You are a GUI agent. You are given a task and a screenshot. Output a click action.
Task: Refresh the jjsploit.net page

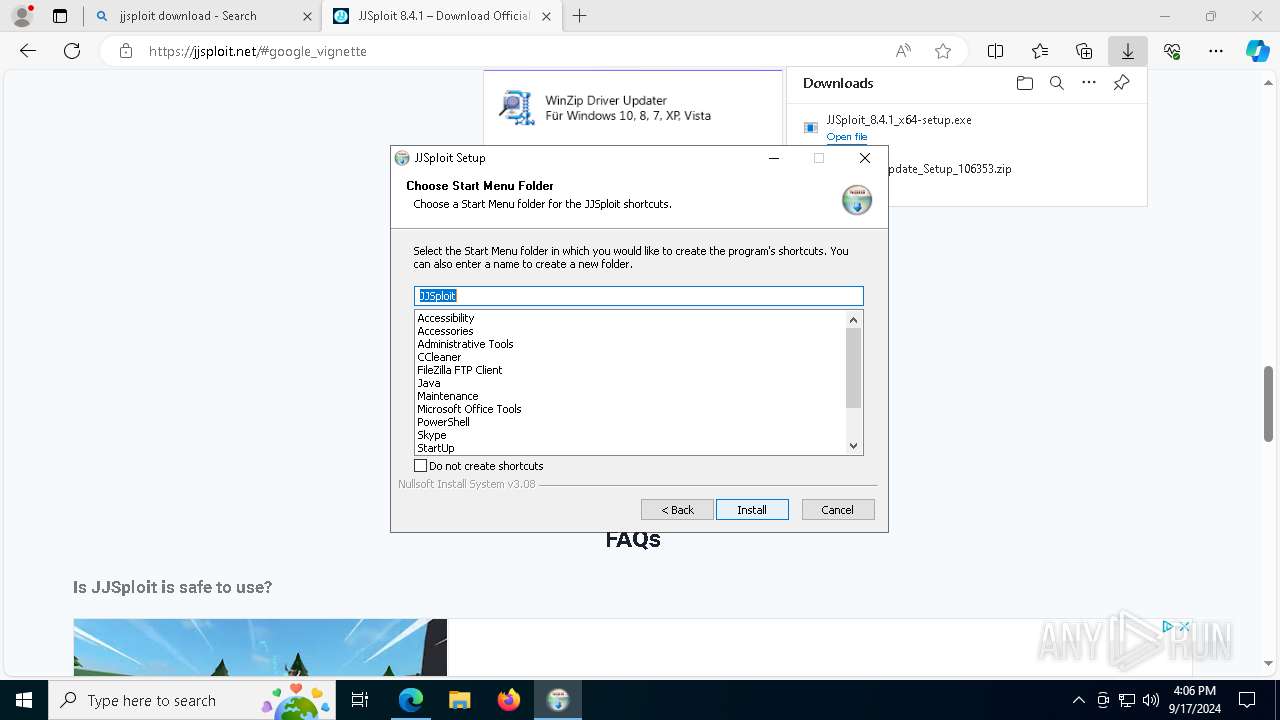(72, 51)
